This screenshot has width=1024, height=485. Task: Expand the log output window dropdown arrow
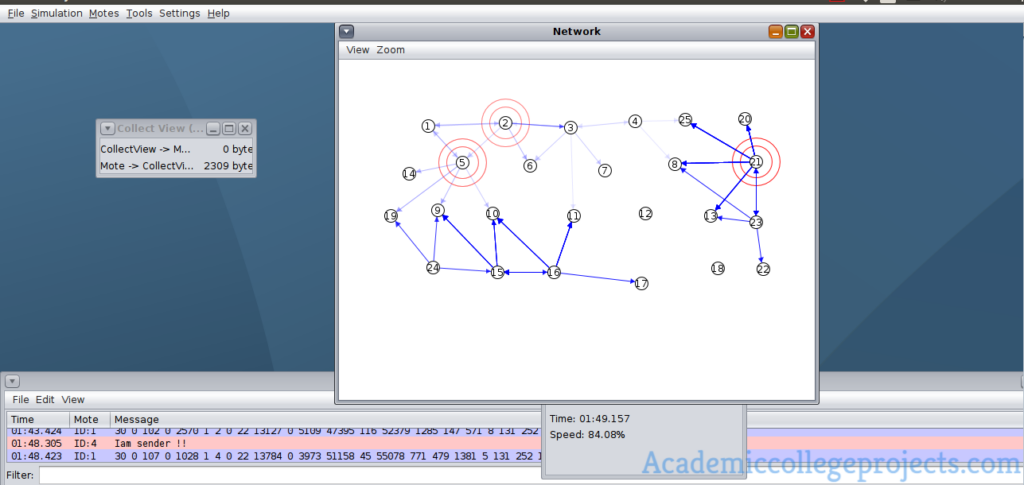click(12, 381)
